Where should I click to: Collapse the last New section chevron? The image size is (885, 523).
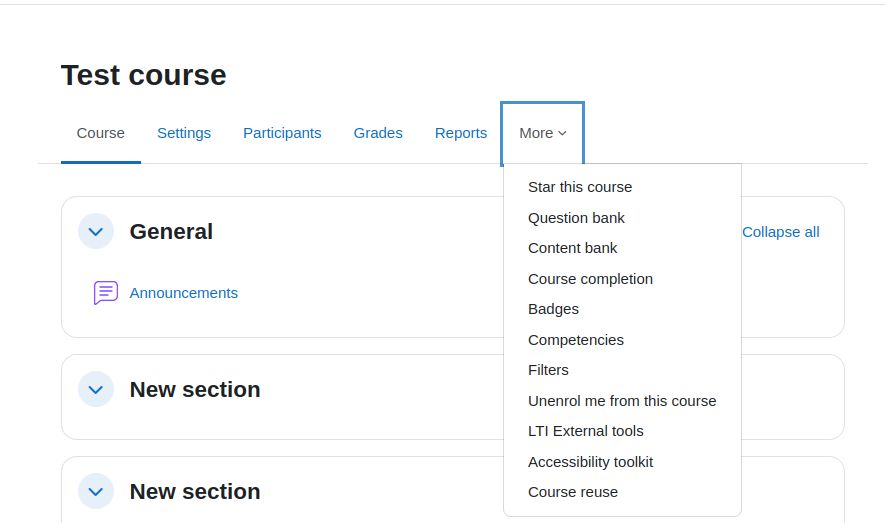tap(96, 491)
